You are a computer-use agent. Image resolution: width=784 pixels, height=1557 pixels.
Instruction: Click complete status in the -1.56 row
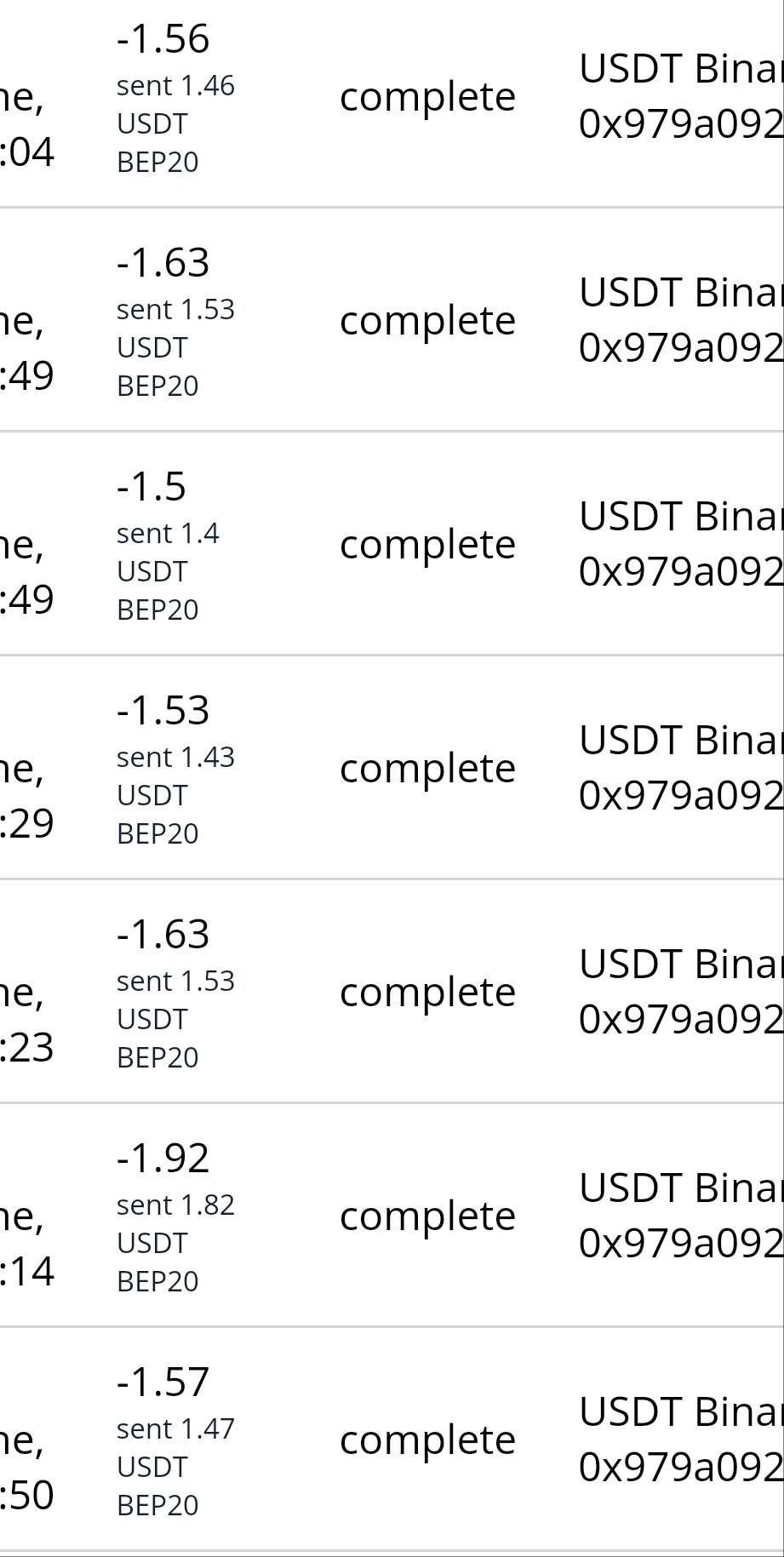pyautogui.click(x=427, y=97)
